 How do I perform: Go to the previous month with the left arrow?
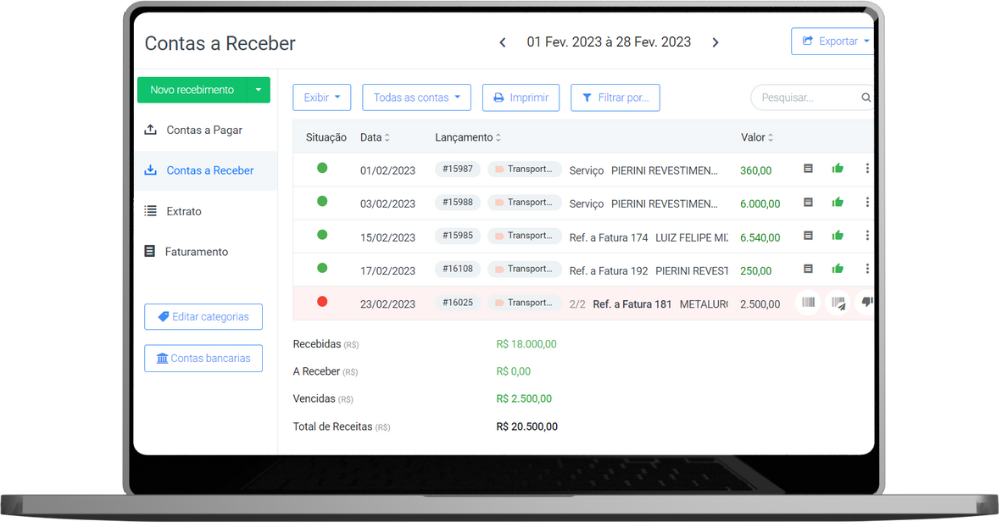pos(502,42)
